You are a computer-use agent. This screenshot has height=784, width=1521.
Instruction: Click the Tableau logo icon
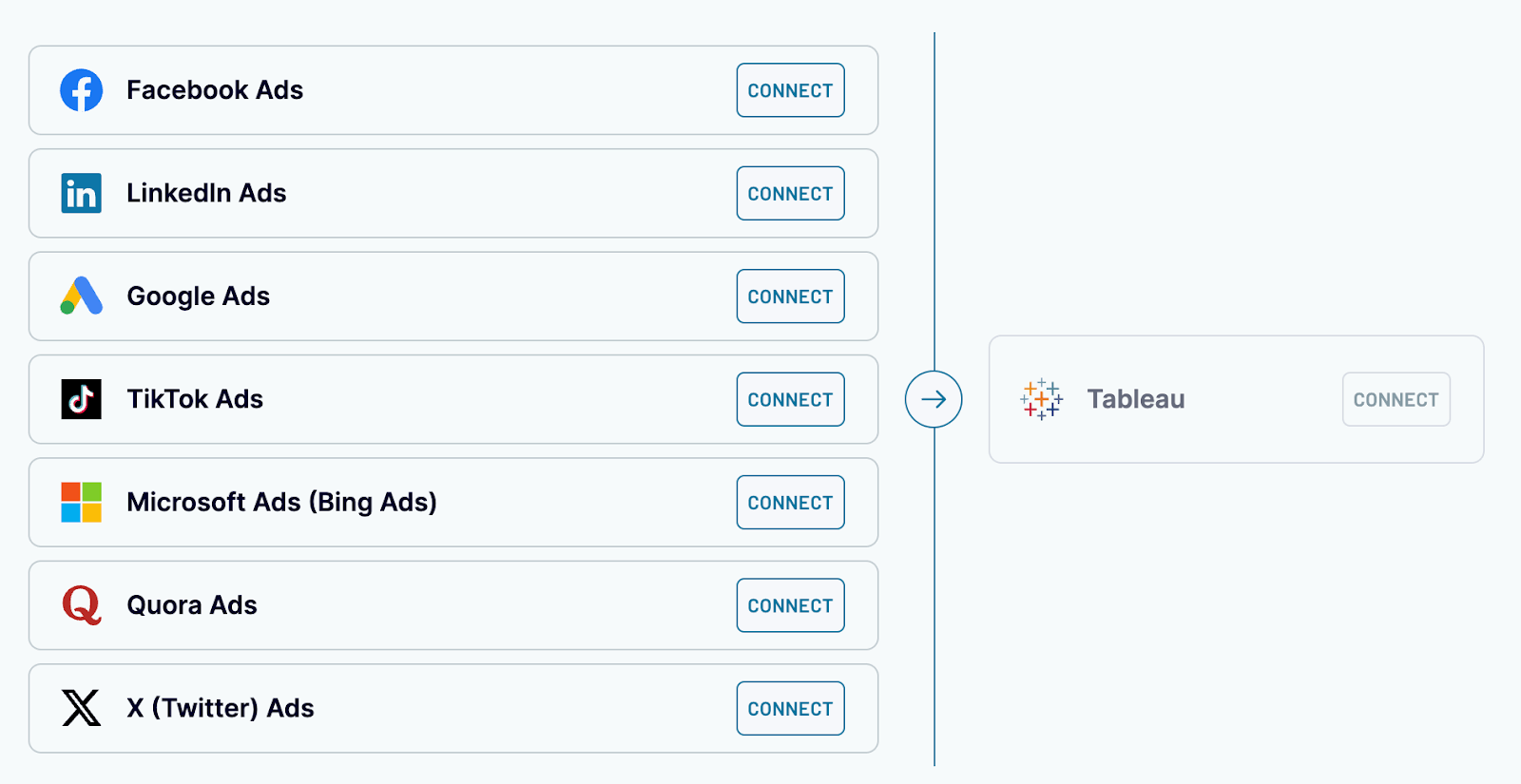coord(1041,399)
